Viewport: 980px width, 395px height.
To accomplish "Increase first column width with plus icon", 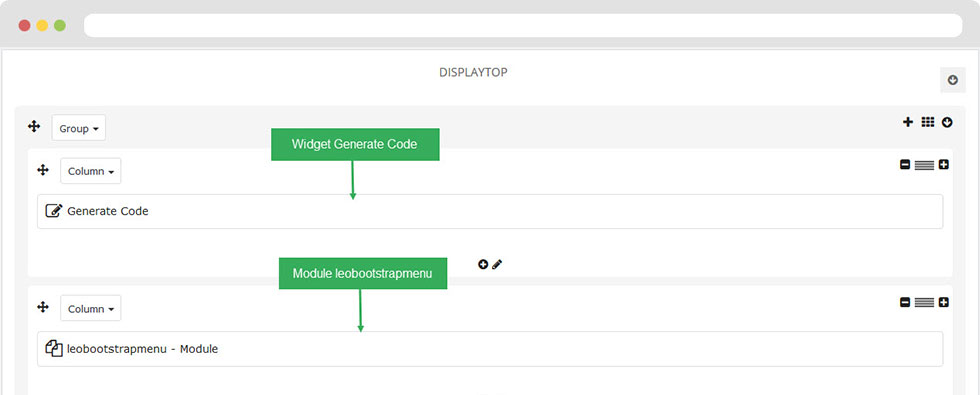I will 944,165.
